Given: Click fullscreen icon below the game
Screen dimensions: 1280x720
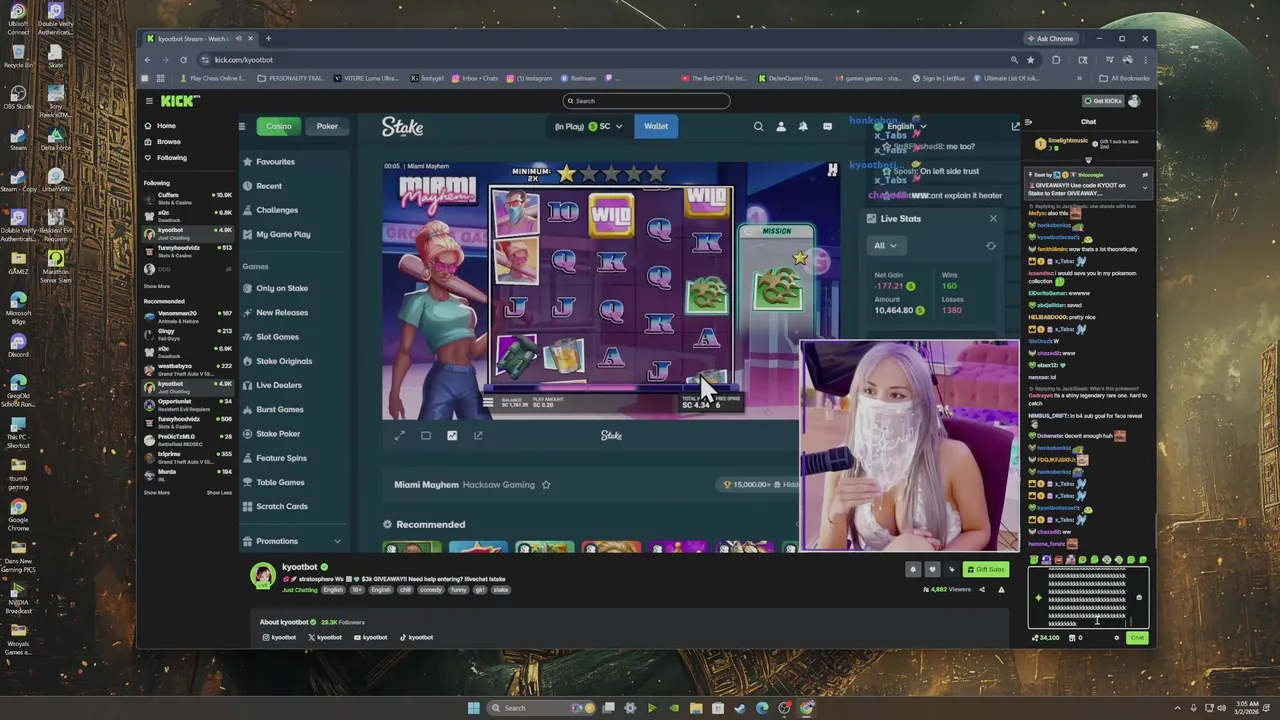Looking at the screenshot, I should point(399,435).
